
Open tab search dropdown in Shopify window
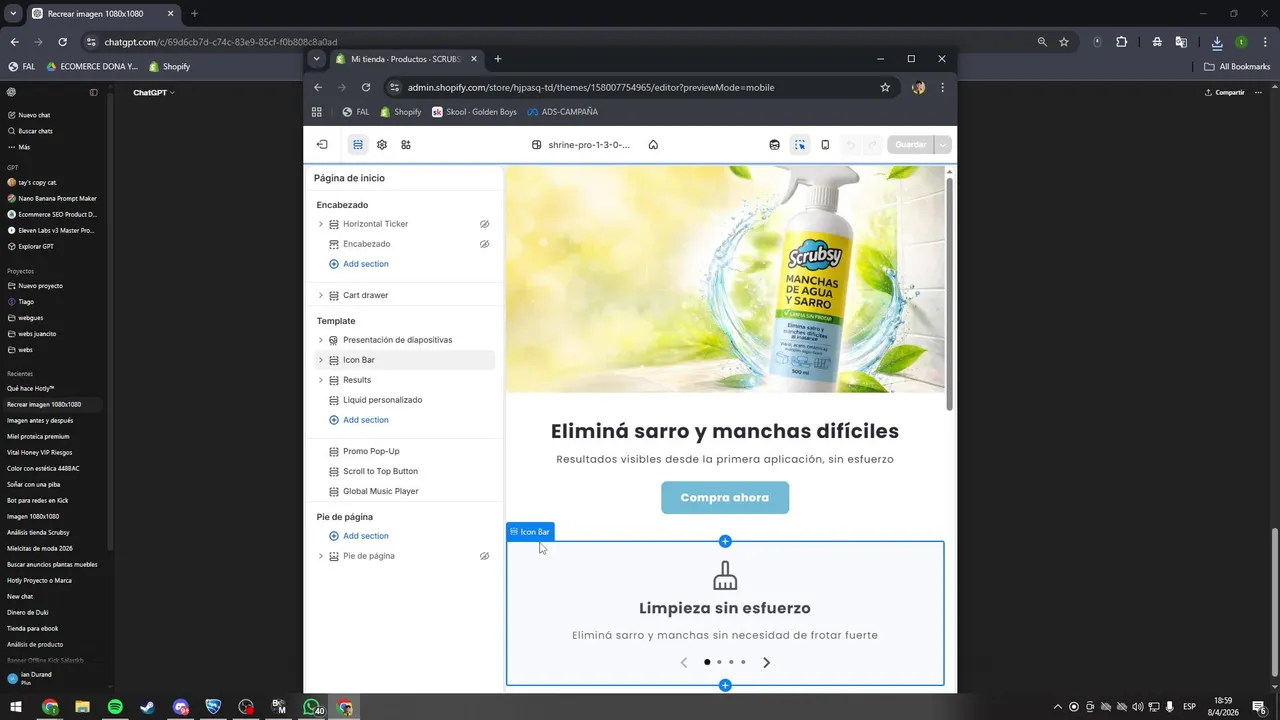pos(316,59)
